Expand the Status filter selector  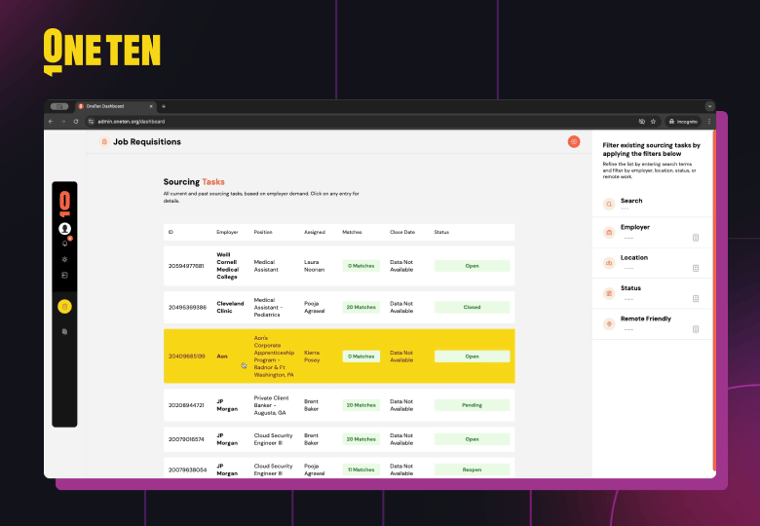point(696,299)
